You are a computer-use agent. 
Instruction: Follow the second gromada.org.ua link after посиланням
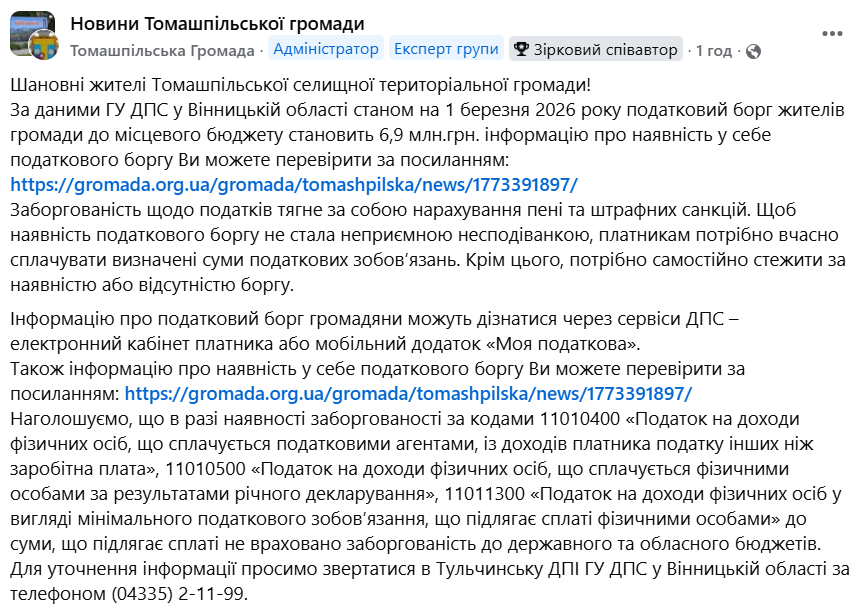click(x=408, y=393)
